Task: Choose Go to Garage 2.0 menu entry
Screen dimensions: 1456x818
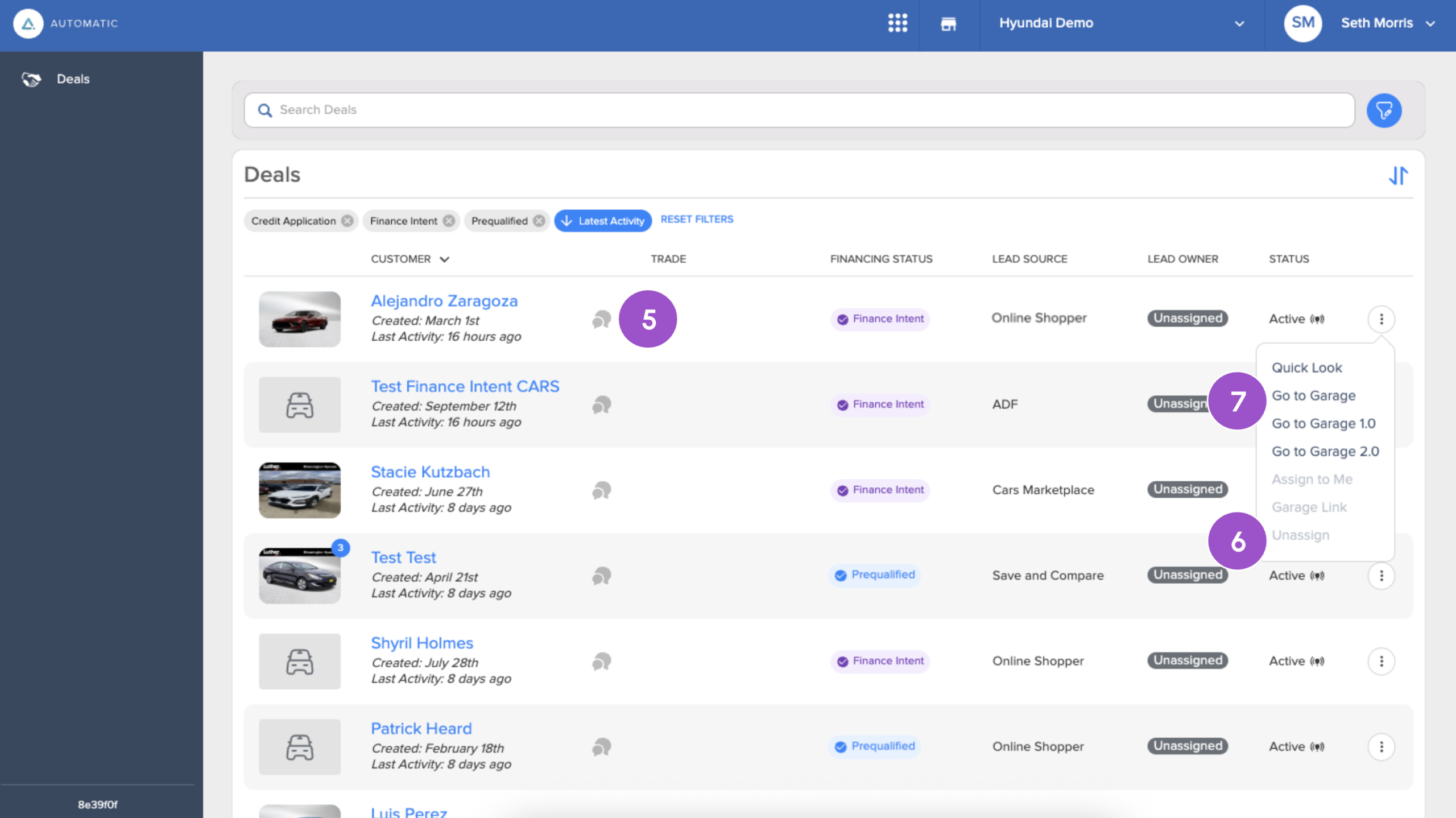Action: pos(1325,452)
